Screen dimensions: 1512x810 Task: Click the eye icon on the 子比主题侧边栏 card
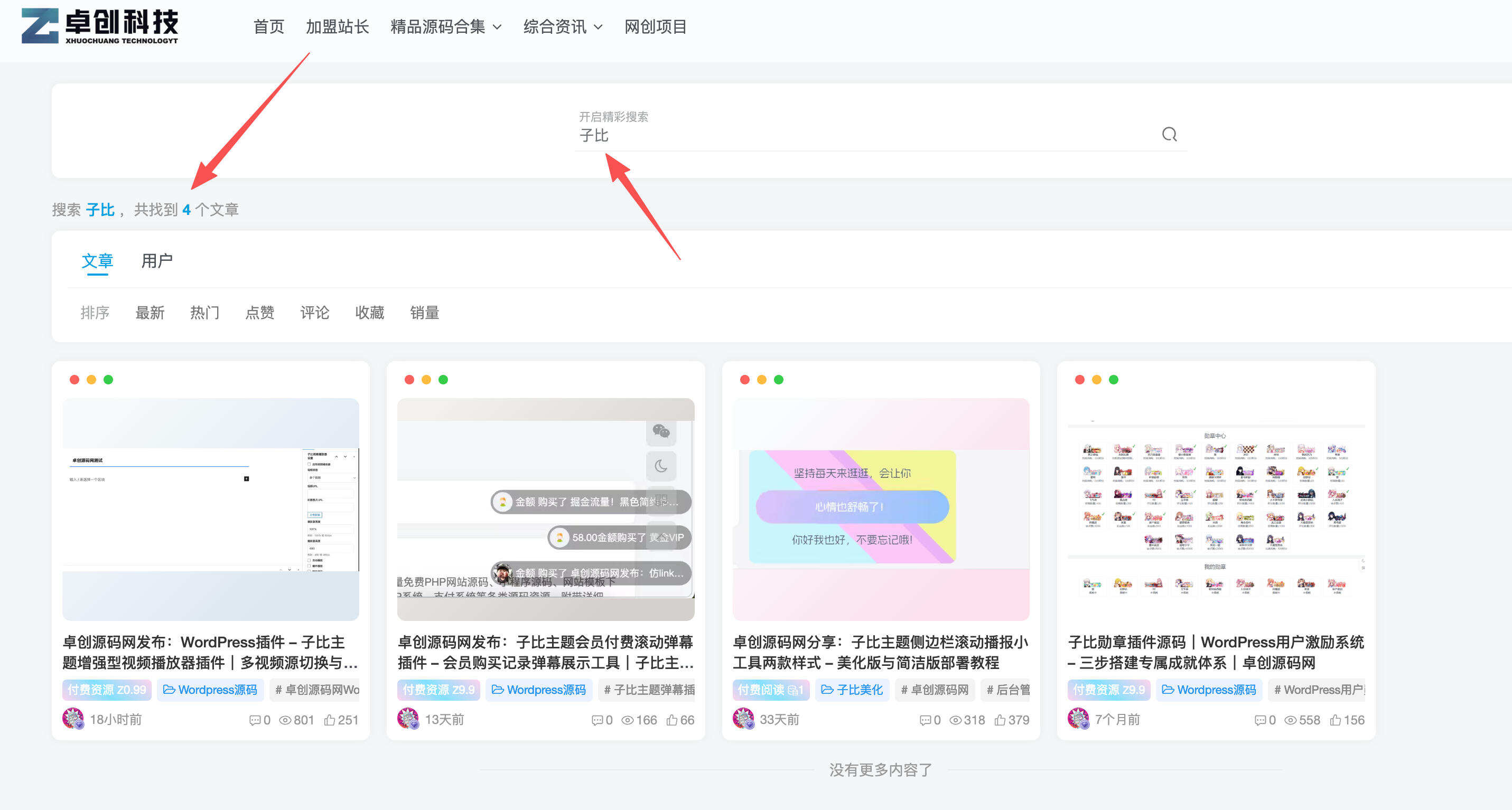tap(955, 720)
